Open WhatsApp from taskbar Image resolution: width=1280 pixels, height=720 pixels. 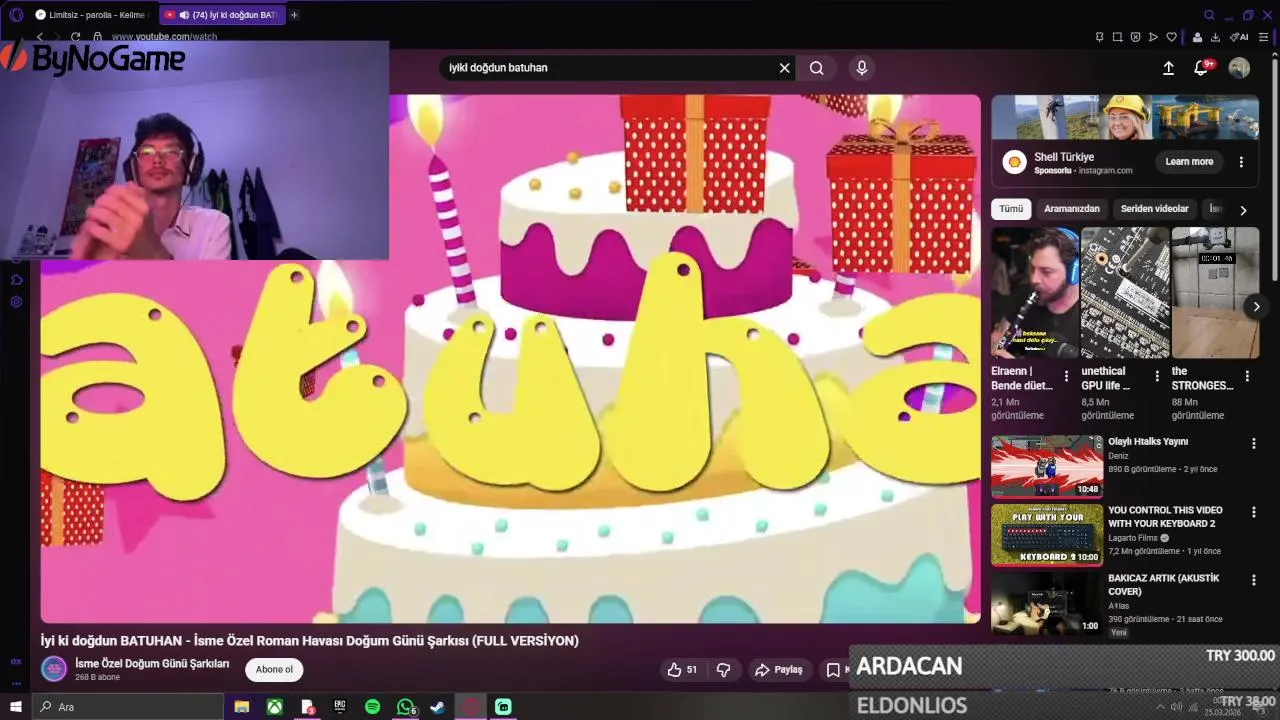pyautogui.click(x=405, y=707)
